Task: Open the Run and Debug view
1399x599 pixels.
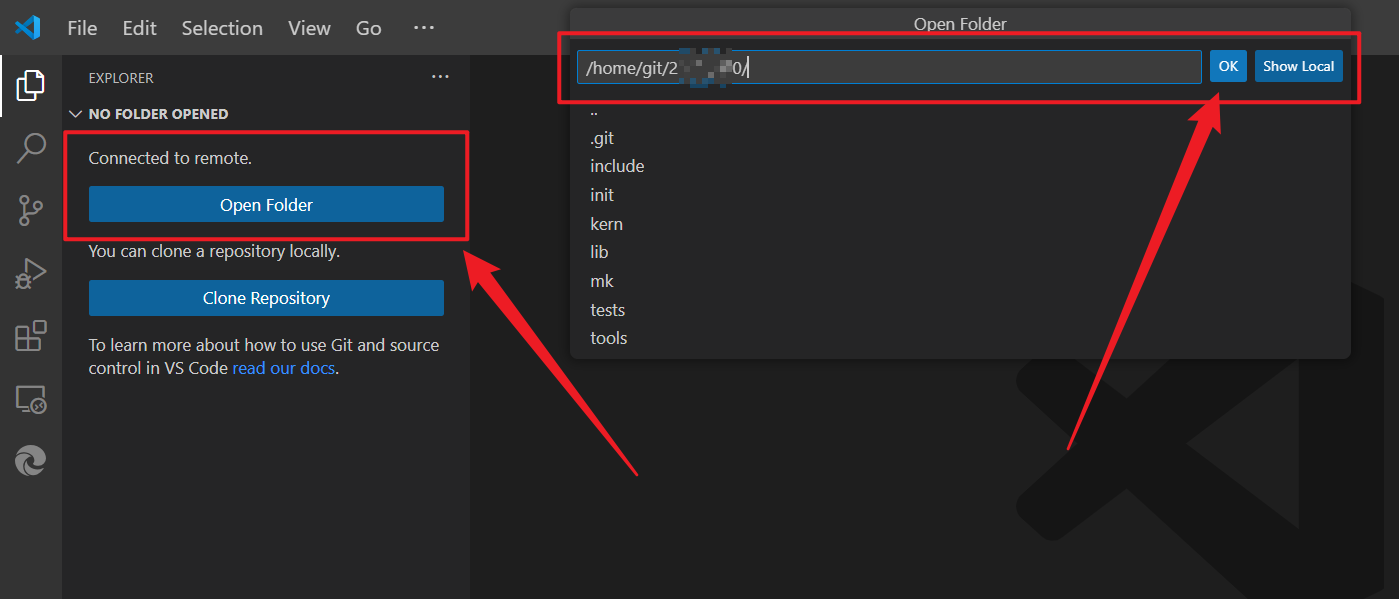Action: click(30, 273)
